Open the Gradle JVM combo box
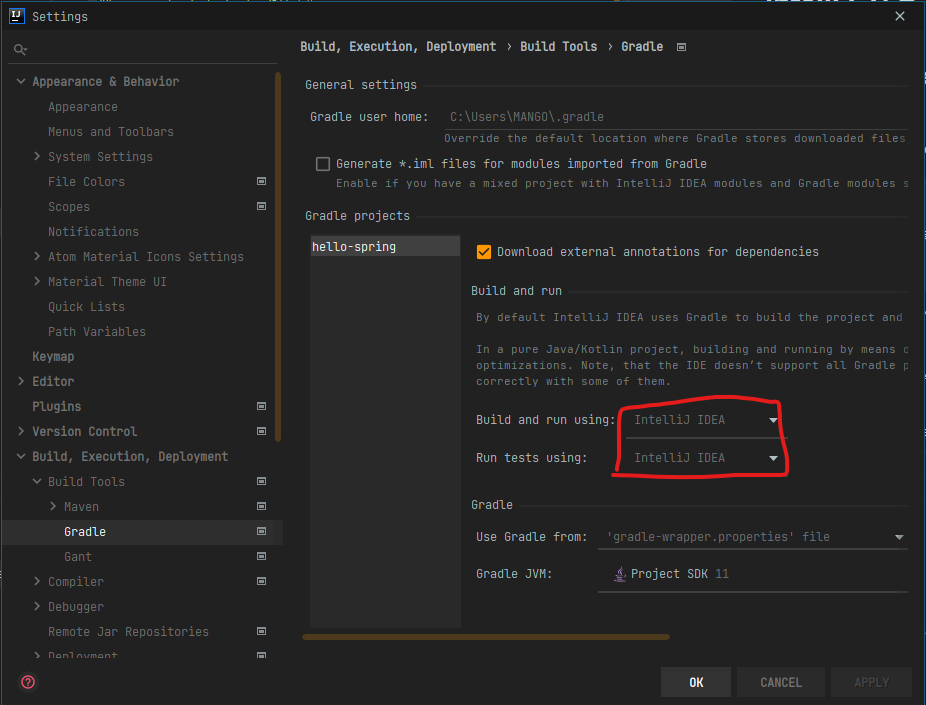926x705 pixels. click(x=753, y=574)
